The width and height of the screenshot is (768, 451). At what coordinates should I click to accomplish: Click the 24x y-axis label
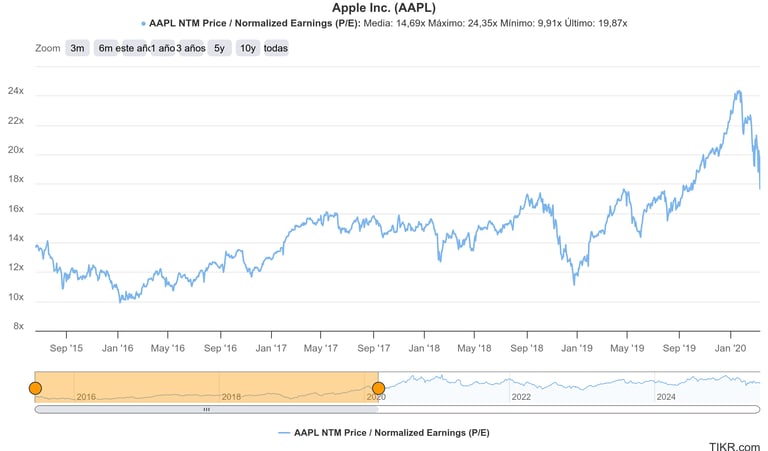click(16, 91)
